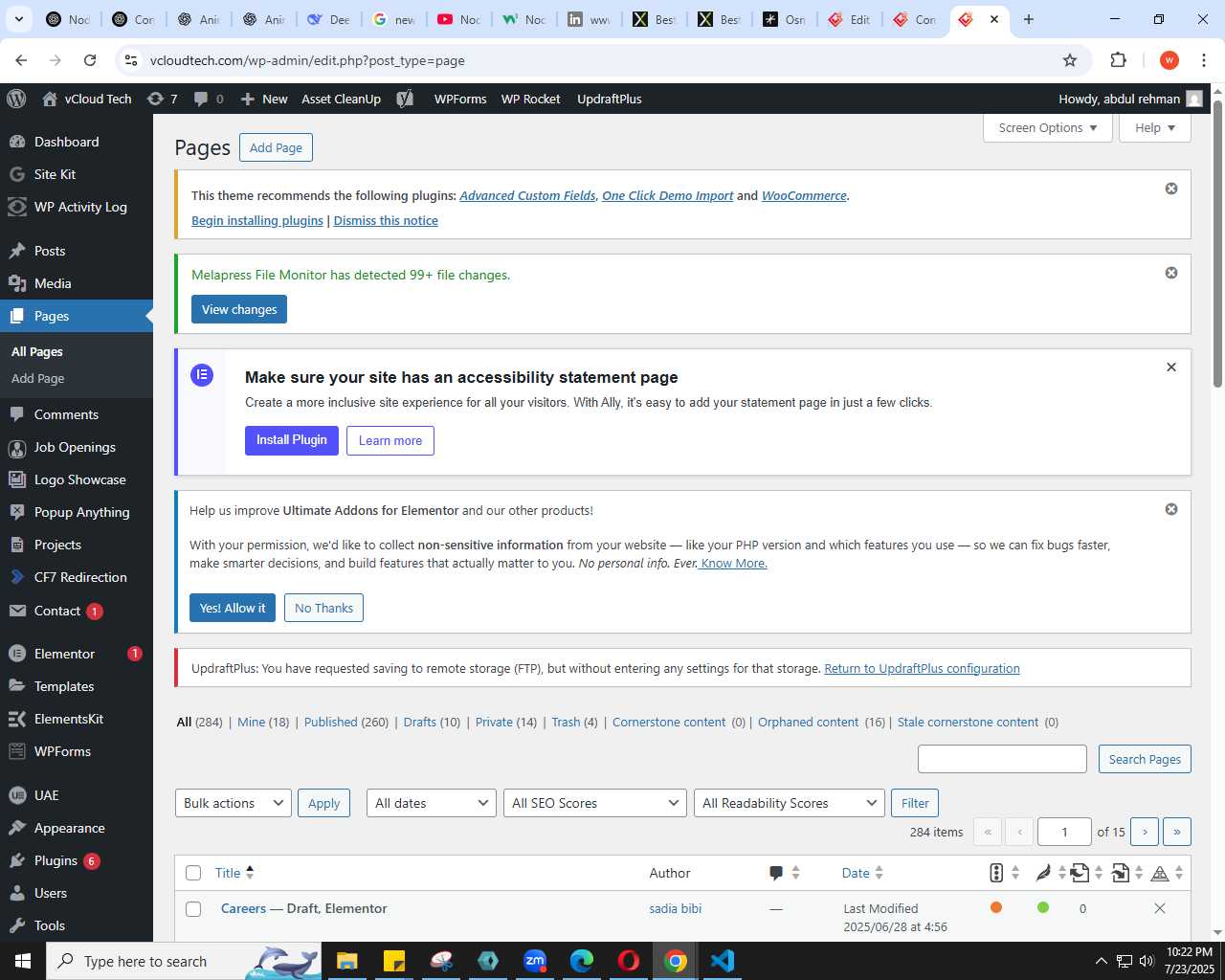Screen dimensions: 1225x980
Task: Open Bulk actions dropdown
Action: tap(233, 803)
